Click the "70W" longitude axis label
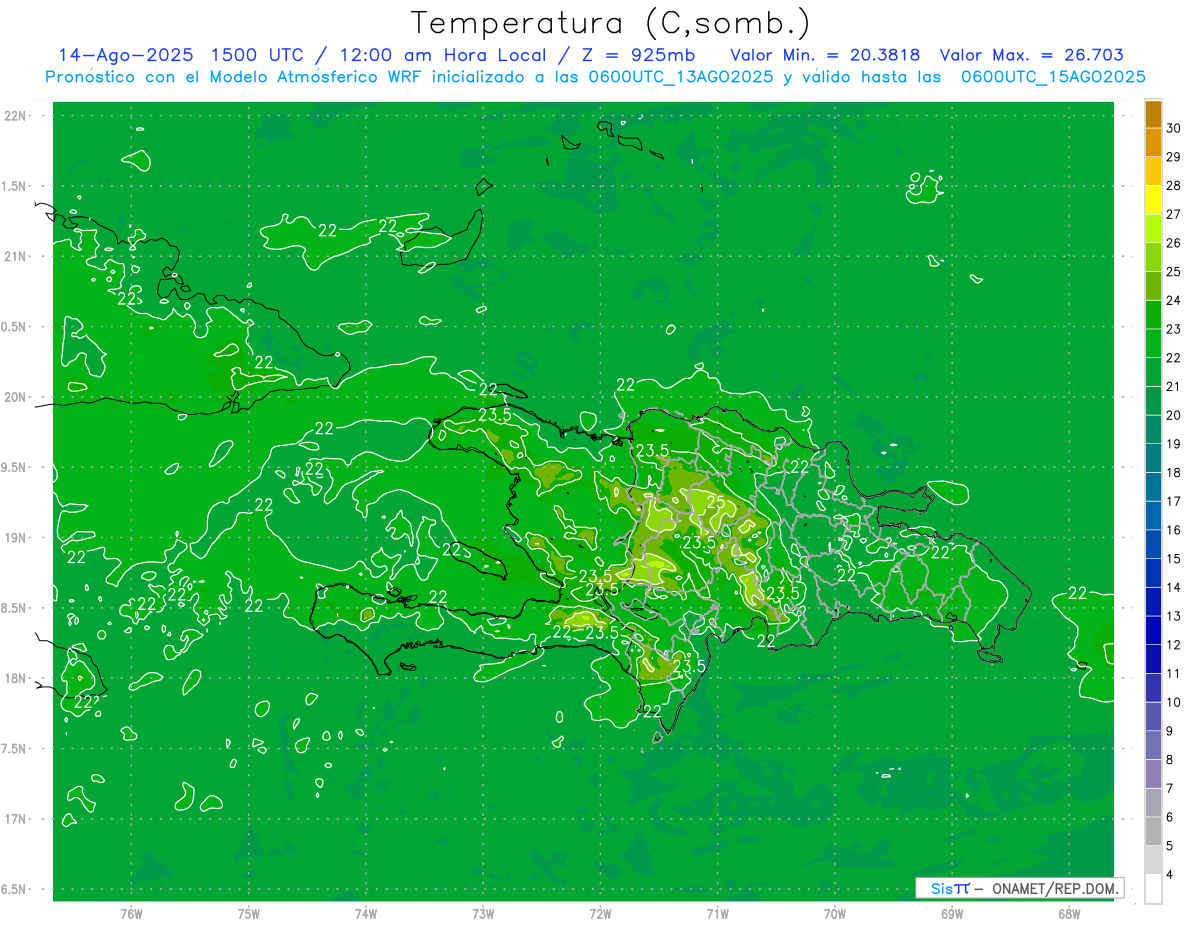The image size is (1200, 927). (835, 913)
